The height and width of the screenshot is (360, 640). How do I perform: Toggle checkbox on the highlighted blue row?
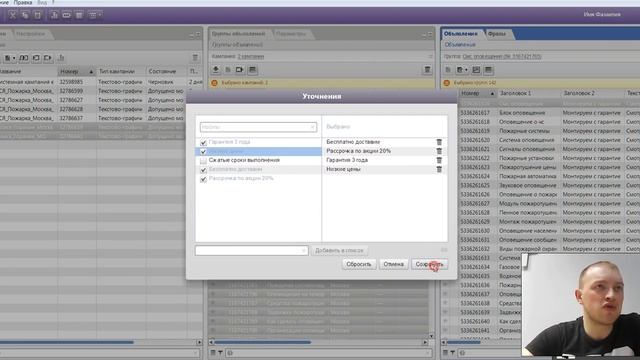point(203,151)
